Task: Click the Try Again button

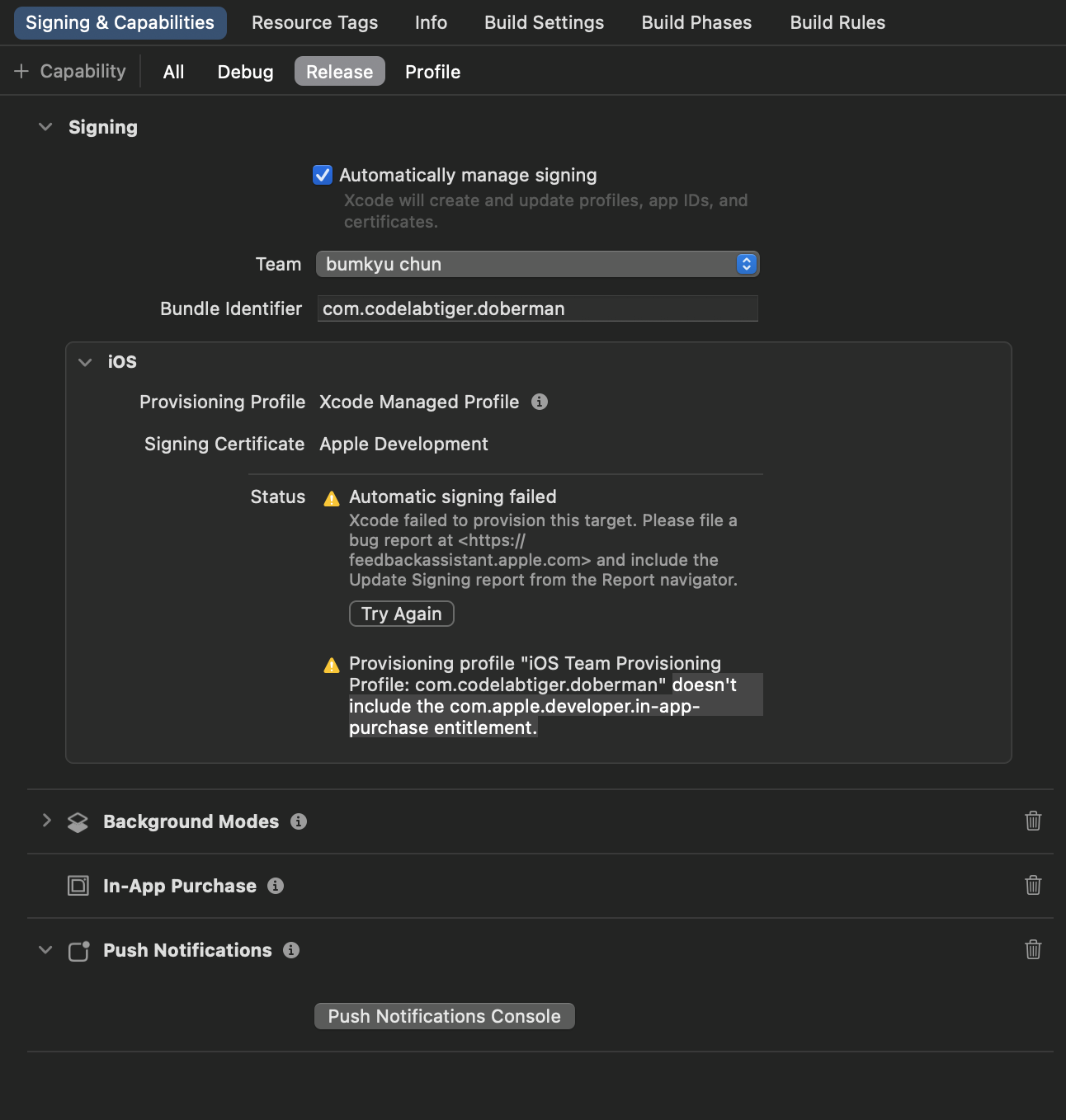Action: coord(402,614)
